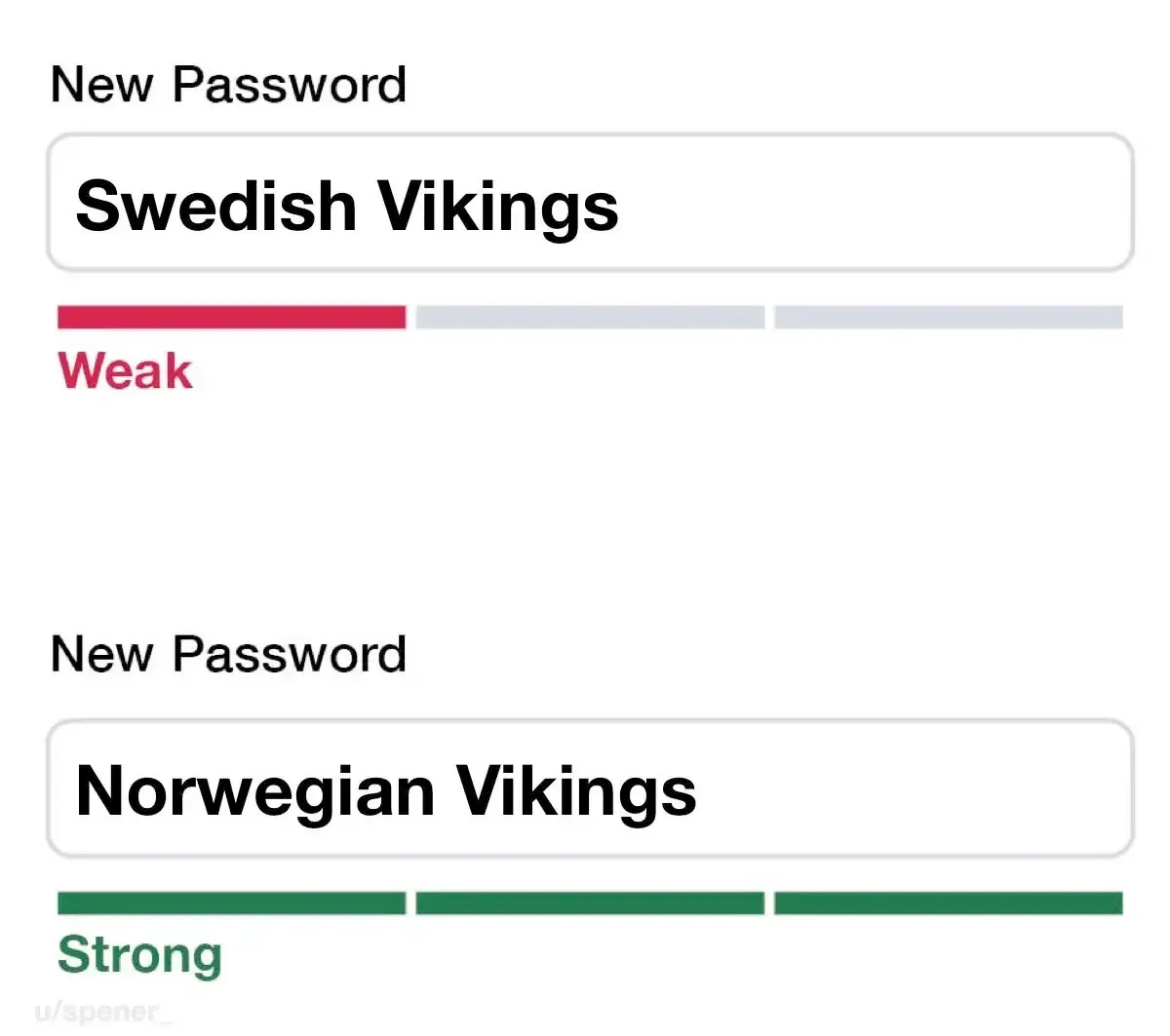Click the last gray segment of the Weak meter
The width and height of the screenshot is (1170, 1036).
pyautogui.click(x=948, y=317)
